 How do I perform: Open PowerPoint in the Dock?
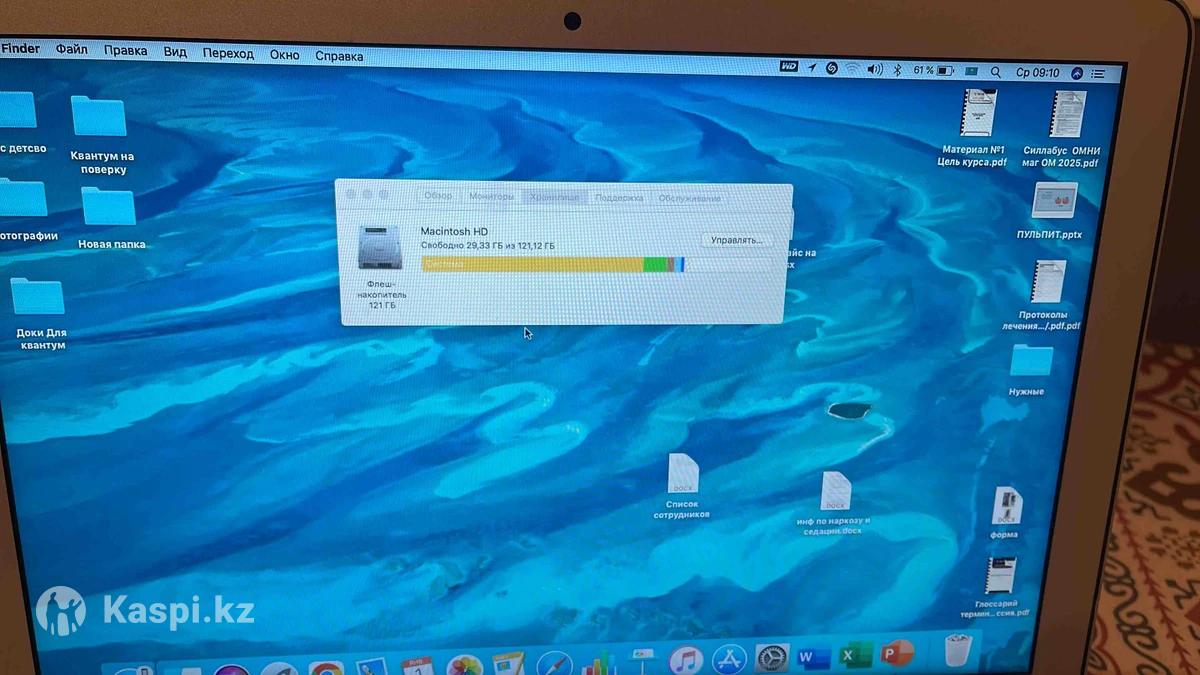coord(897,655)
